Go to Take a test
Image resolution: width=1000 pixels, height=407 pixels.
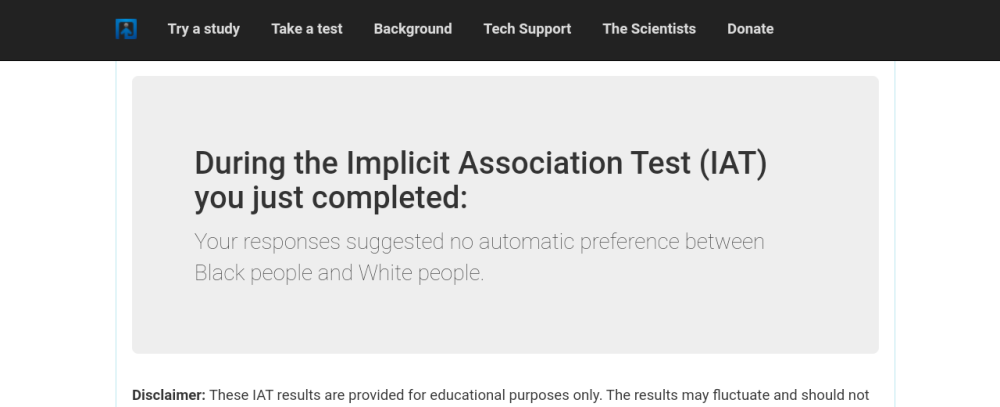tap(307, 29)
